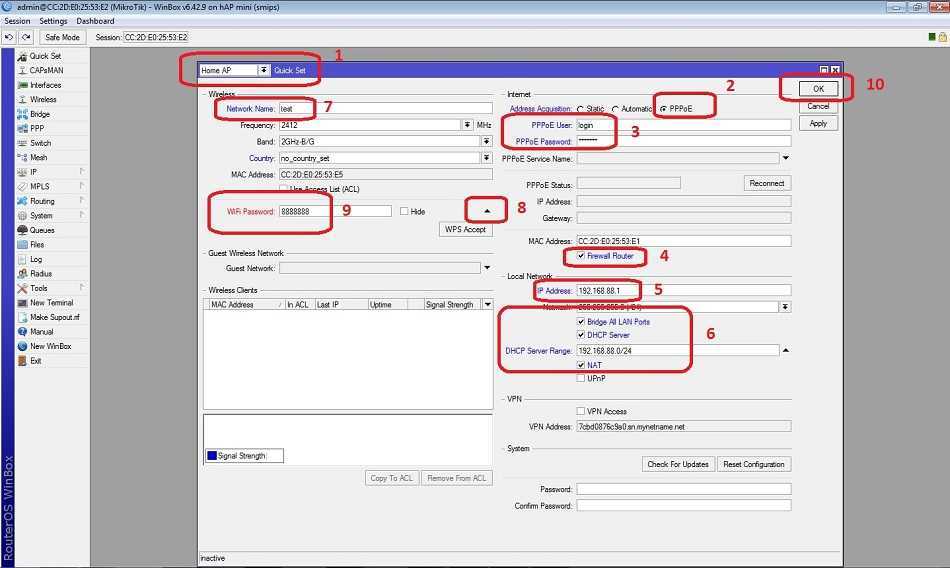Open the IP sidebar menu
950x568 pixels.
(x=34, y=172)
